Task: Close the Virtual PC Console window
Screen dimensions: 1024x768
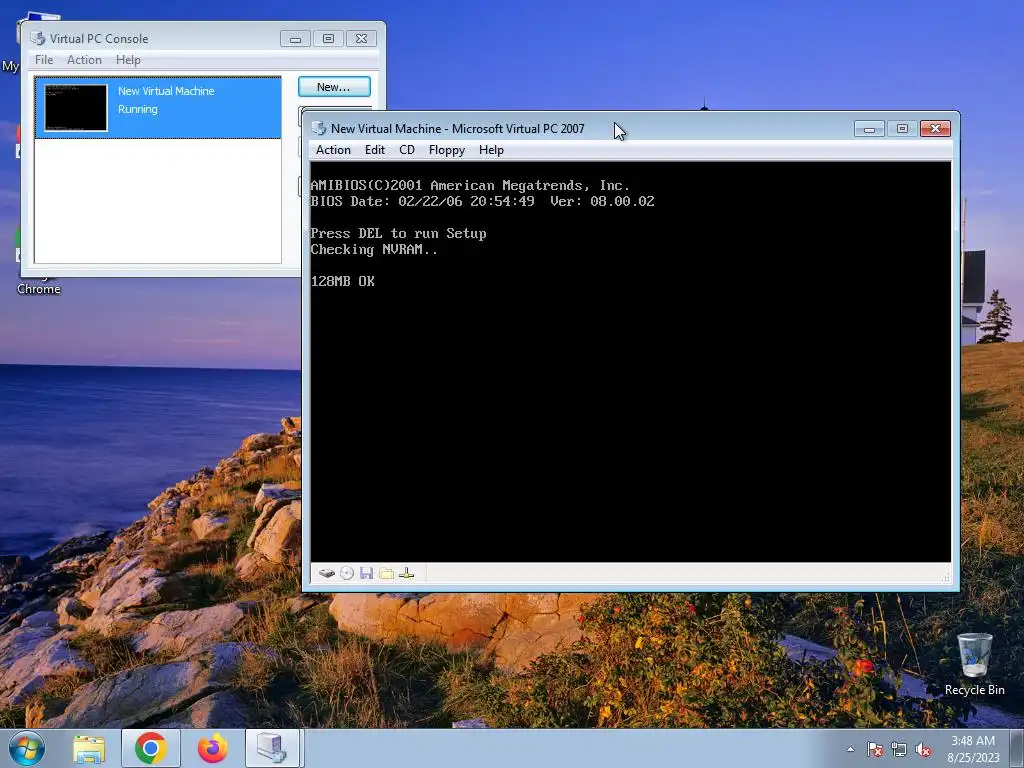Action: (x=361, y=39)
